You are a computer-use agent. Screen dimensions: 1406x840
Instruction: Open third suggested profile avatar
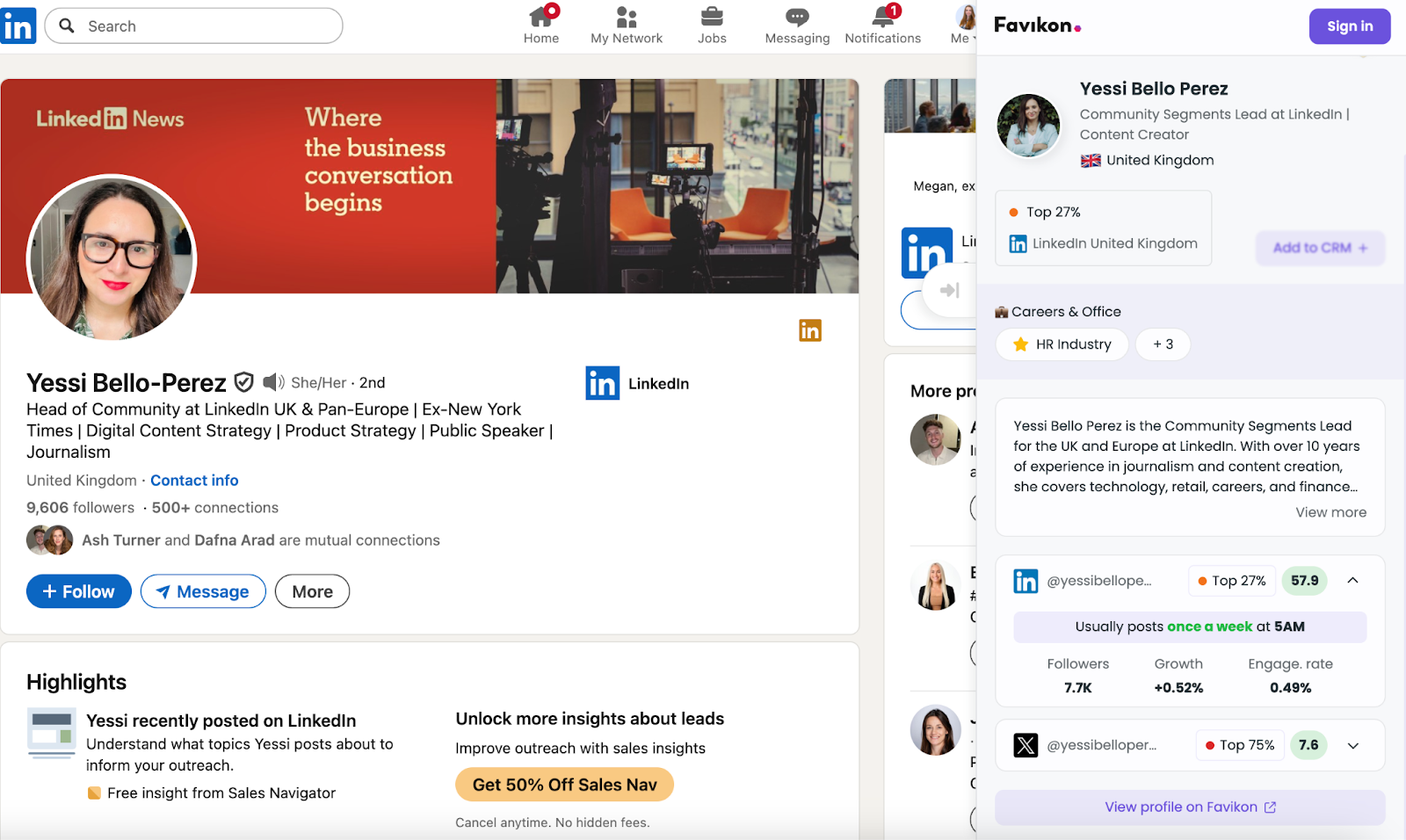coord(935,730)
